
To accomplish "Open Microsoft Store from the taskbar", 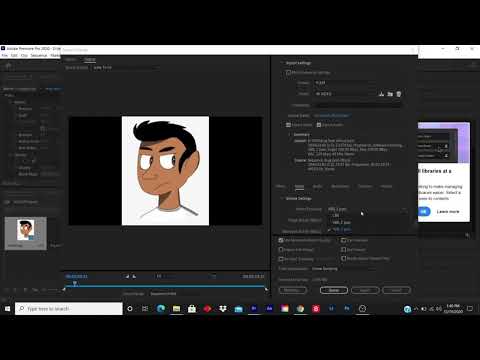I will click(x=192, y=309).
